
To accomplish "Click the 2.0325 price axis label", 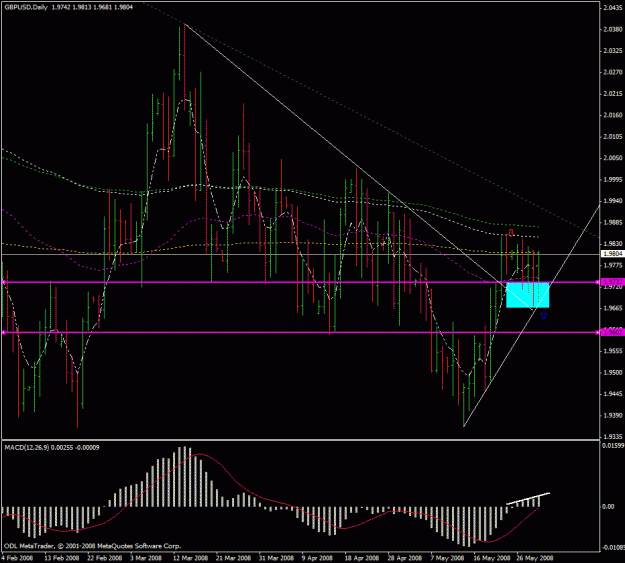I will pos(613,51).
